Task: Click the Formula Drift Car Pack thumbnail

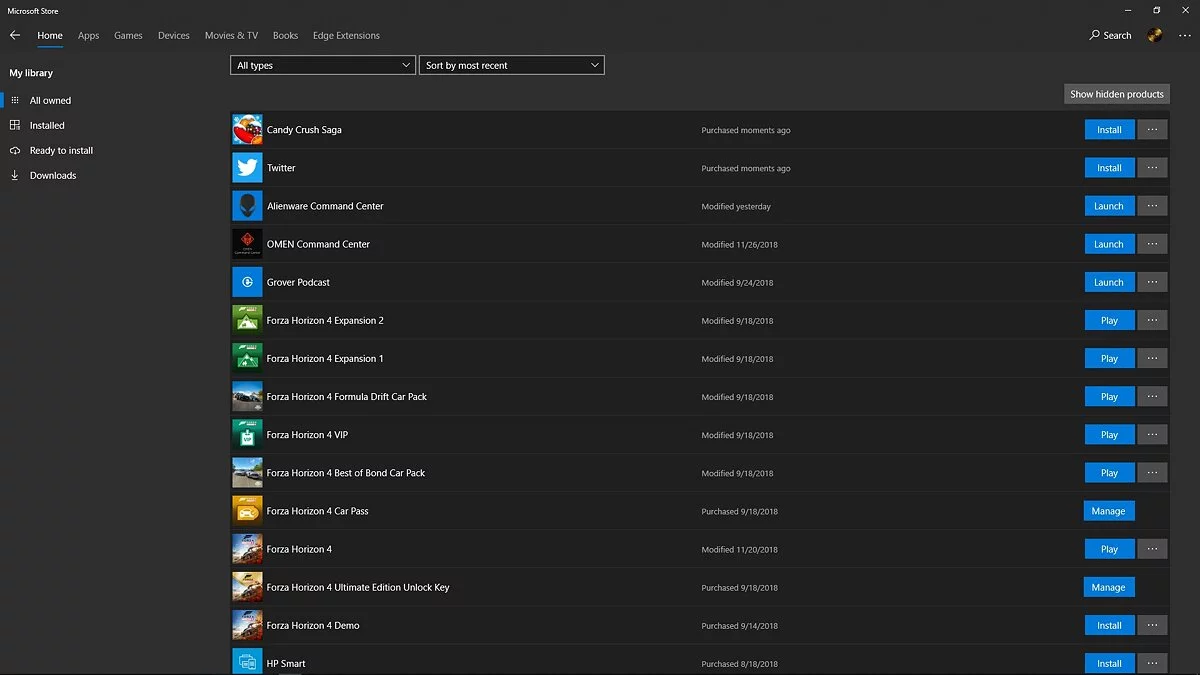Action: (247, 397)
